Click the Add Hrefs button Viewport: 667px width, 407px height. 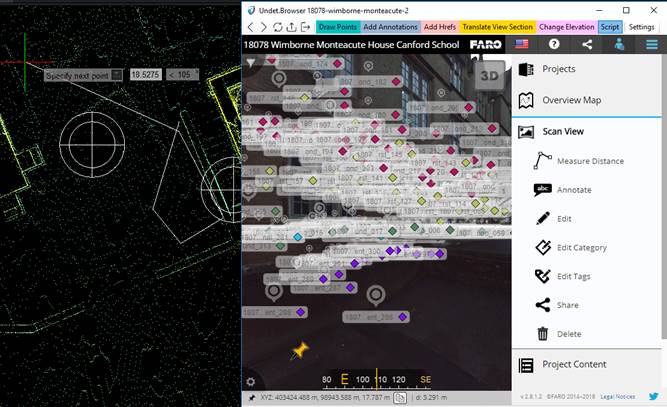coord(440,27)
